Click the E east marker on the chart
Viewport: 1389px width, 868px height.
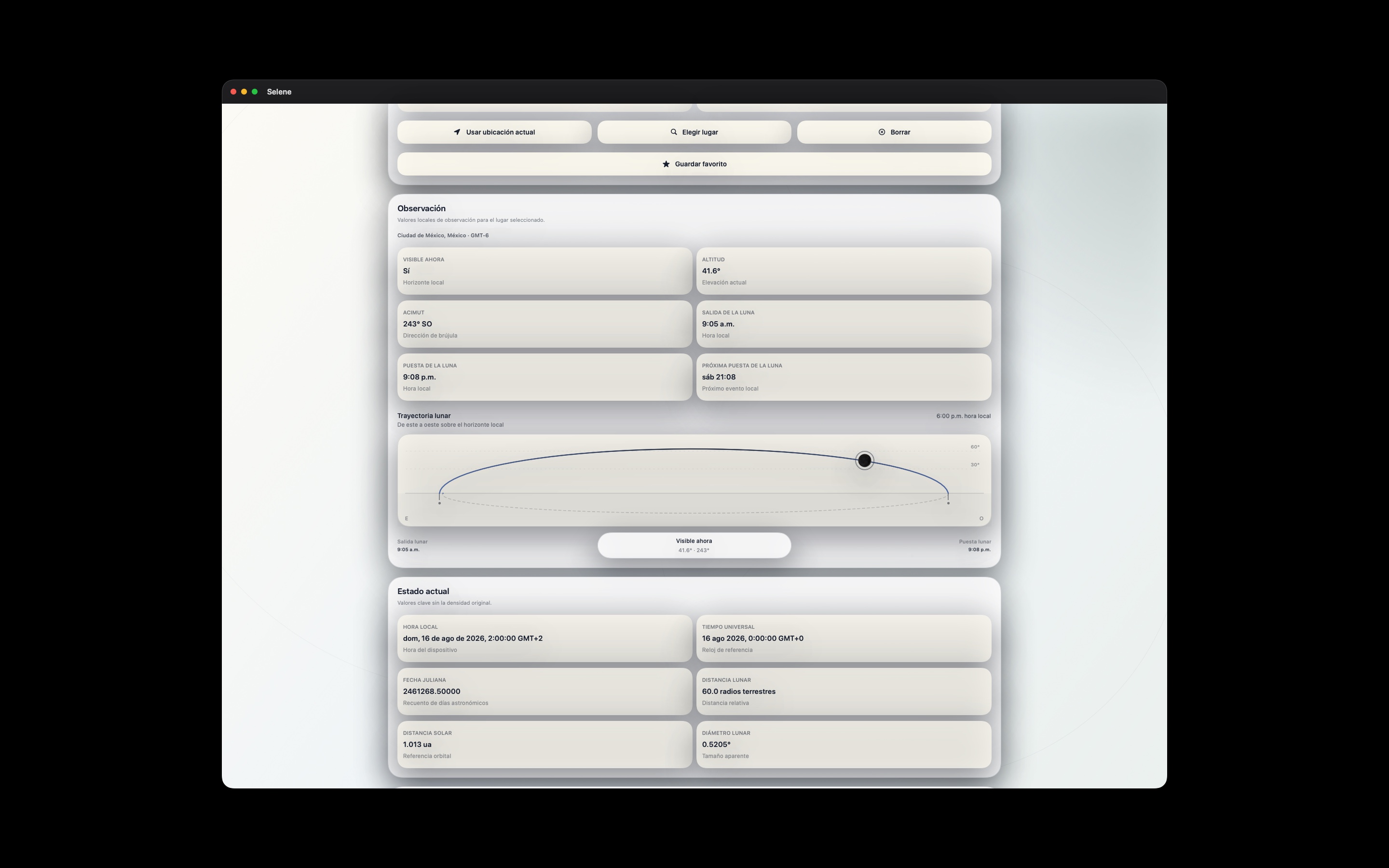(407, 518)
